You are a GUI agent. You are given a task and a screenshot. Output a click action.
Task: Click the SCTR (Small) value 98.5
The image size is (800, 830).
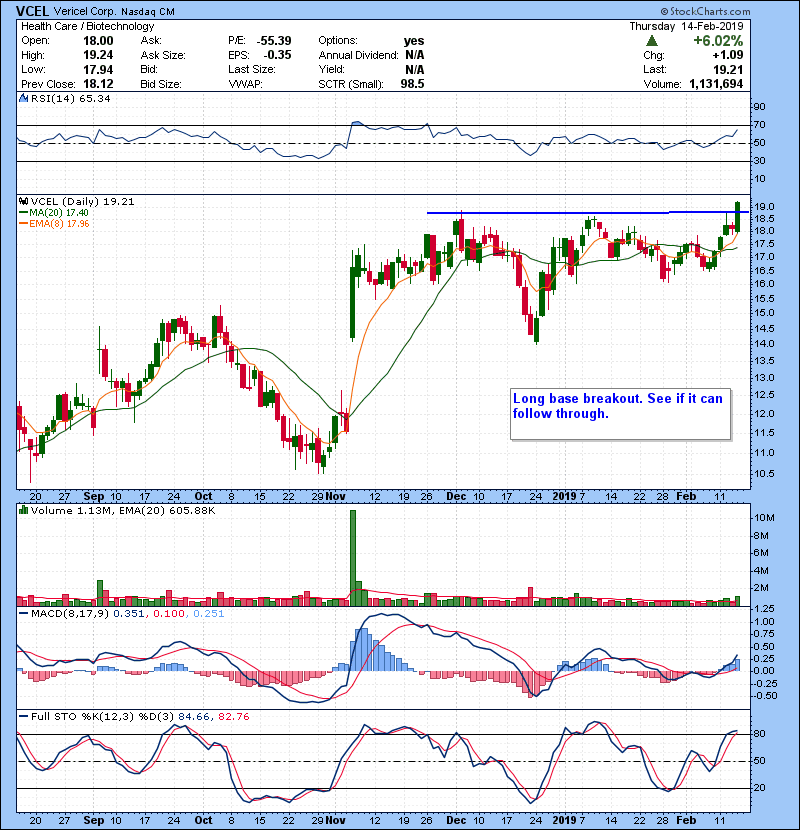412,84
